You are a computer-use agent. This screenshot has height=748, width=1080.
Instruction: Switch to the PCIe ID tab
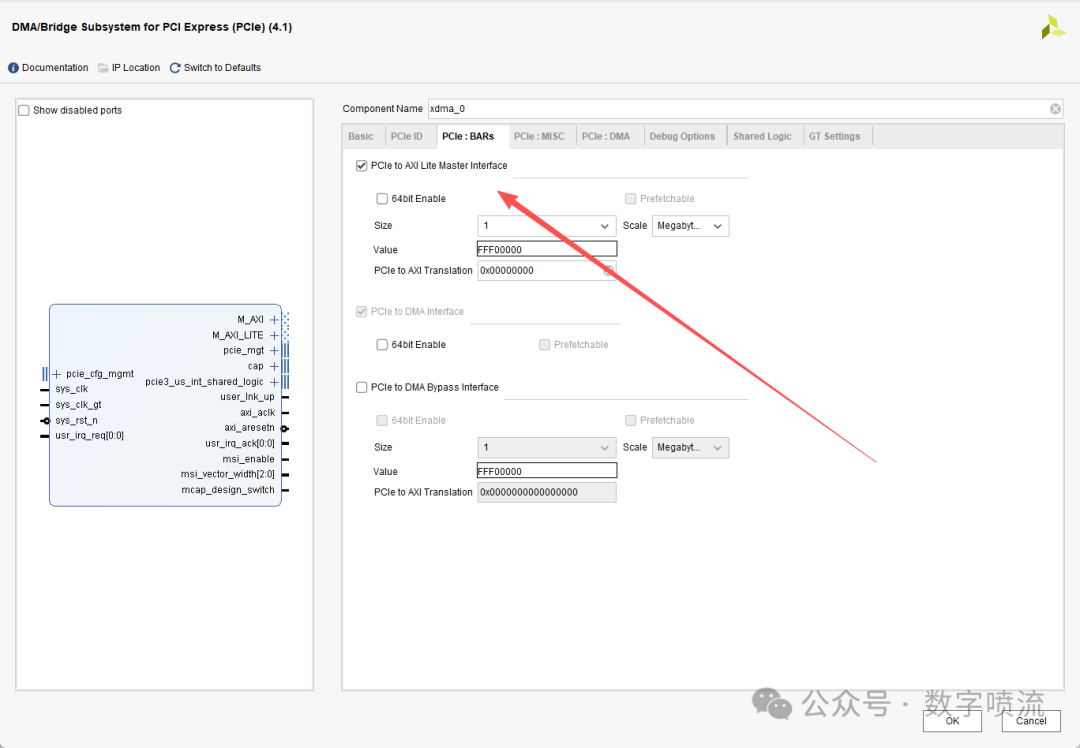[x=406, y=136]
